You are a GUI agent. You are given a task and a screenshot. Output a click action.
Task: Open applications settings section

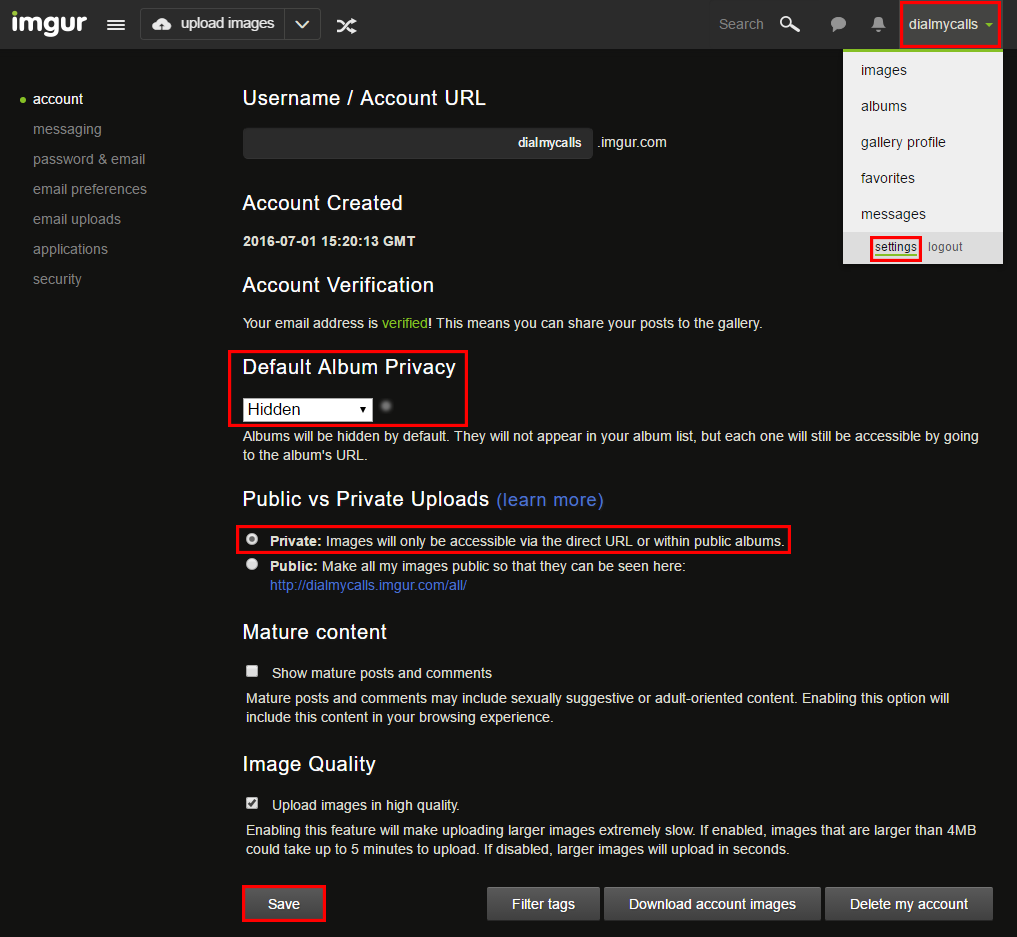70,249
